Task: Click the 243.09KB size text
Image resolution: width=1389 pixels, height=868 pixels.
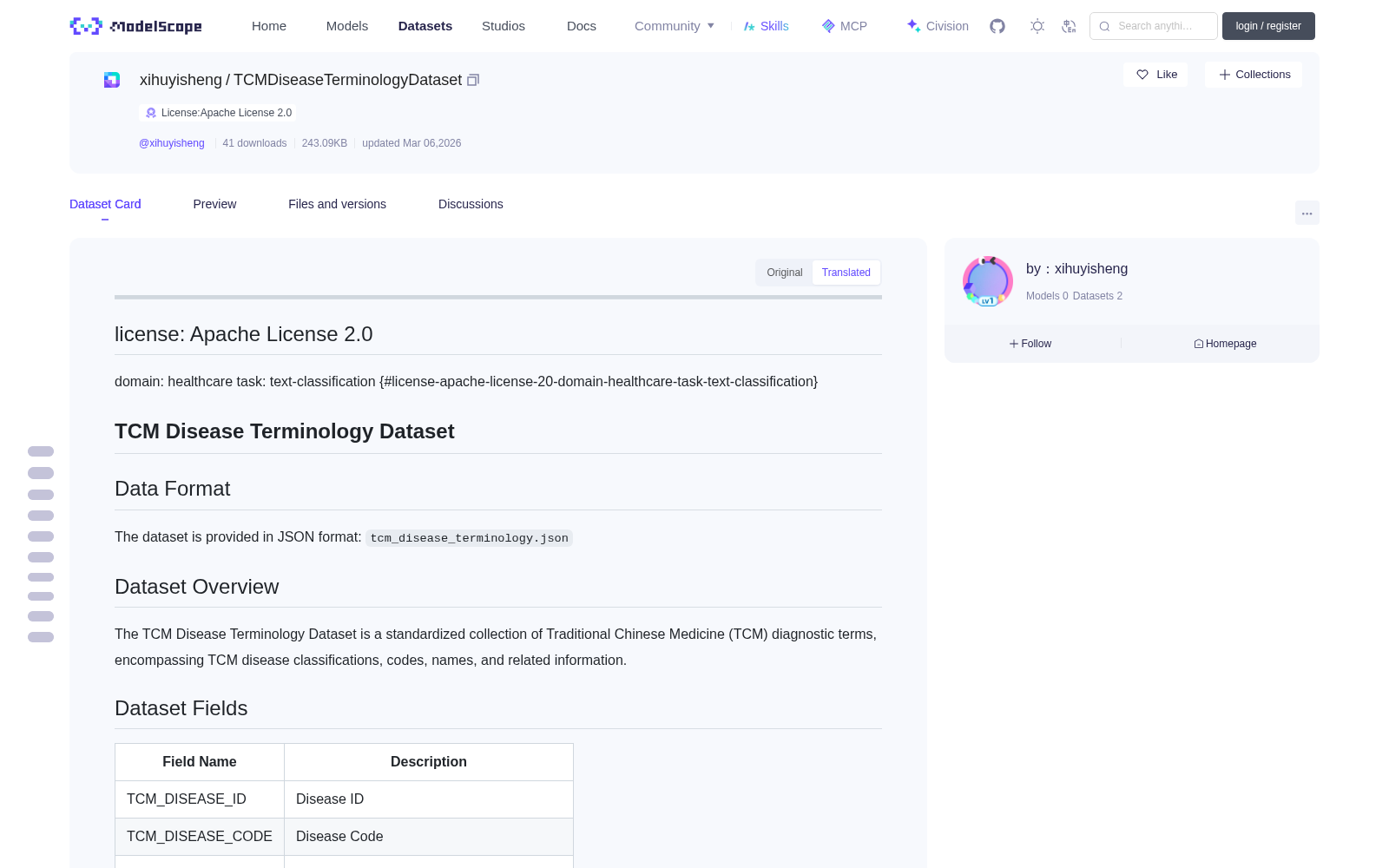Action: click(325, 143)
